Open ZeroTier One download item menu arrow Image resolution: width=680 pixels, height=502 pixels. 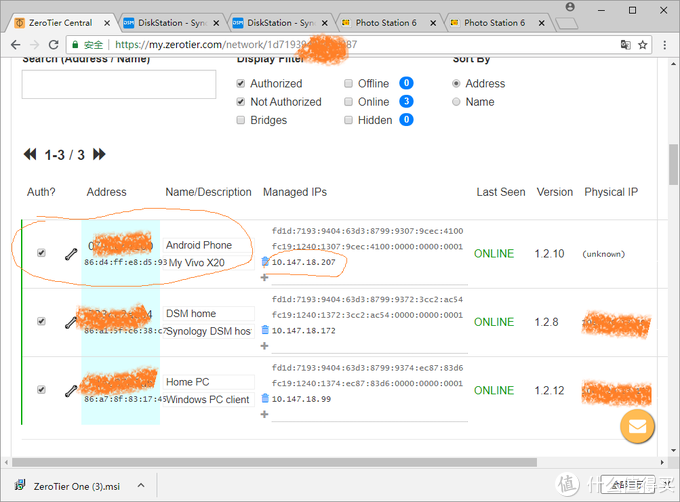tap(140, 485)
